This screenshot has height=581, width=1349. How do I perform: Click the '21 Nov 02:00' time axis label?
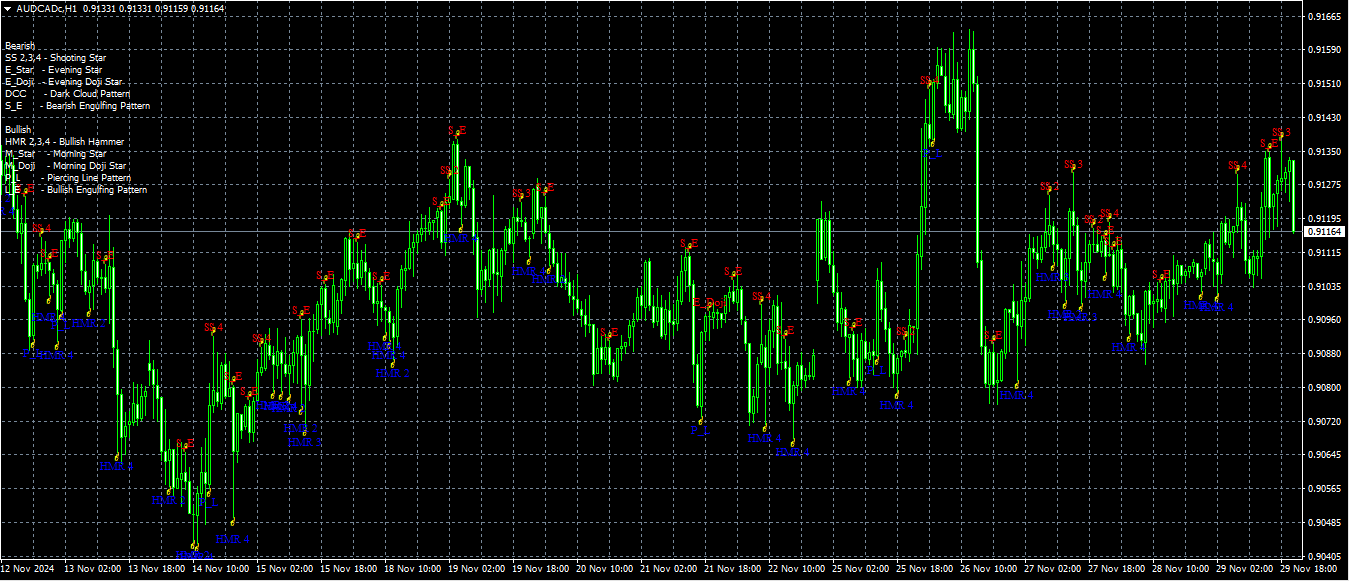tap(669, 569)
